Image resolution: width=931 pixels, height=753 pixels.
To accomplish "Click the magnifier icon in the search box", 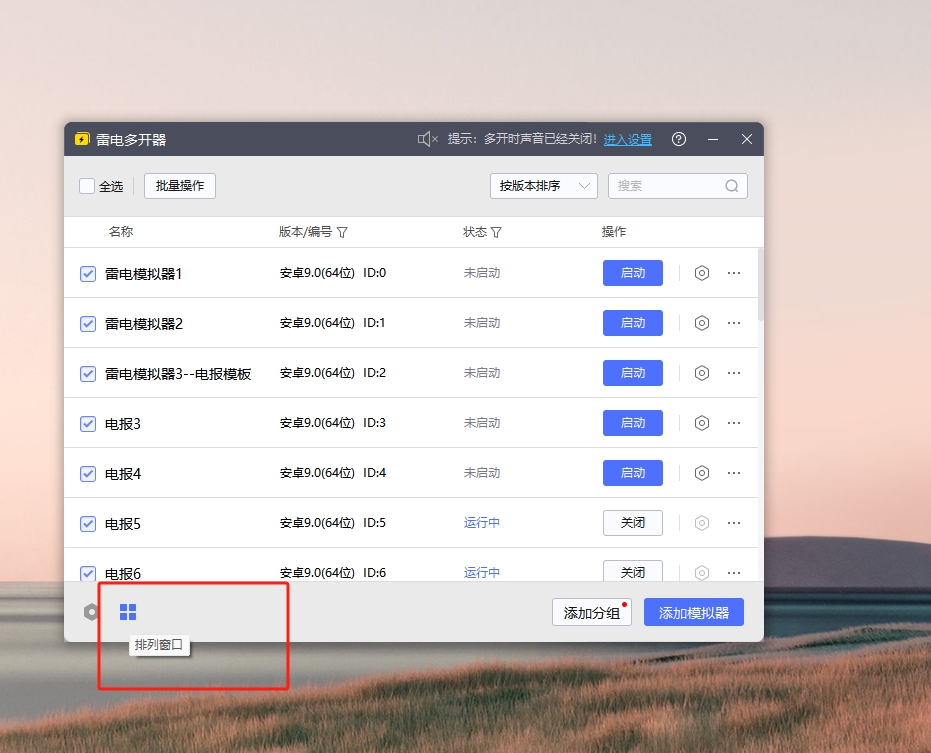I will (x=732, y=186).
